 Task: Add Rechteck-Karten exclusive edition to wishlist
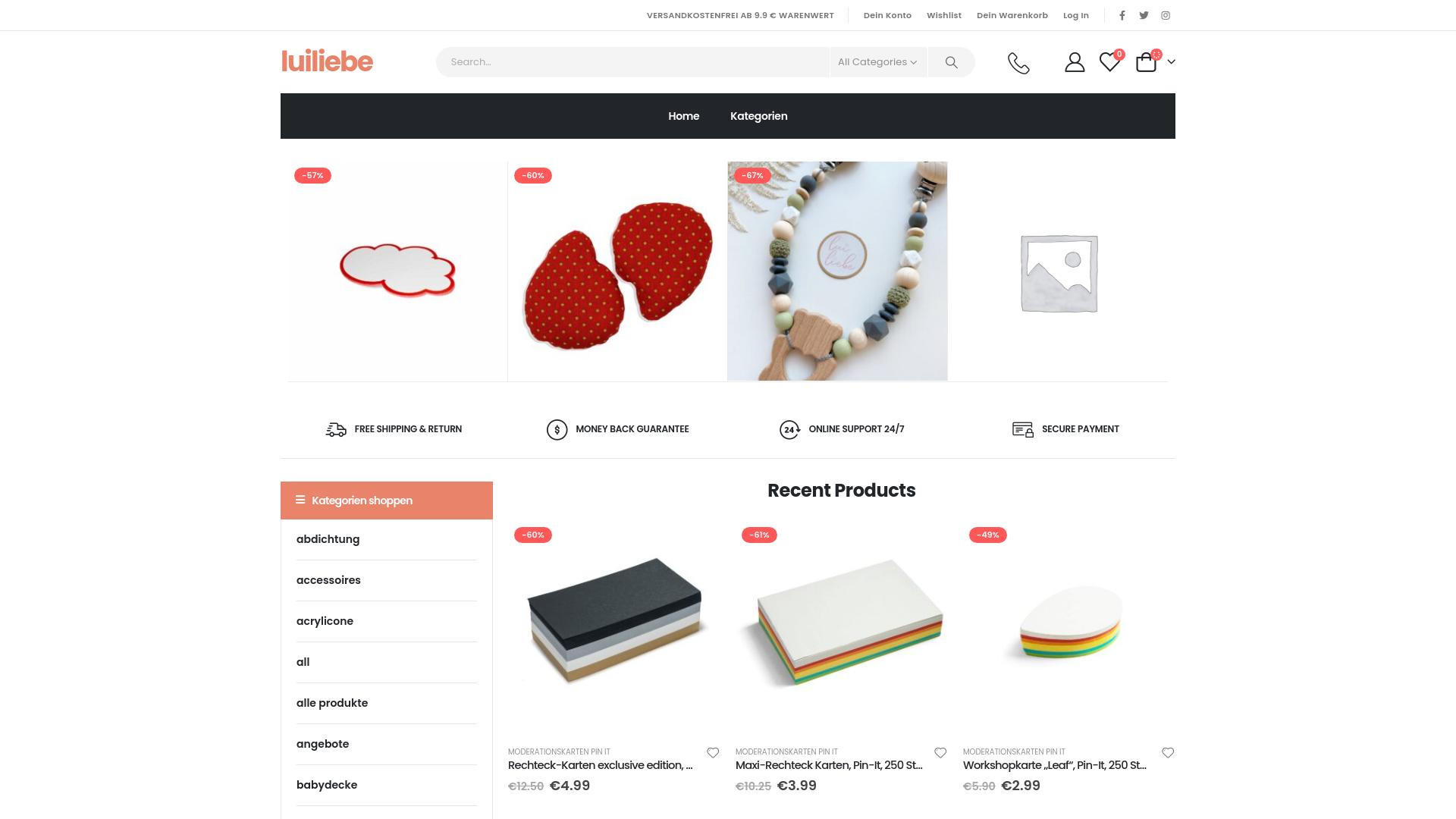[x=713, y=753]
